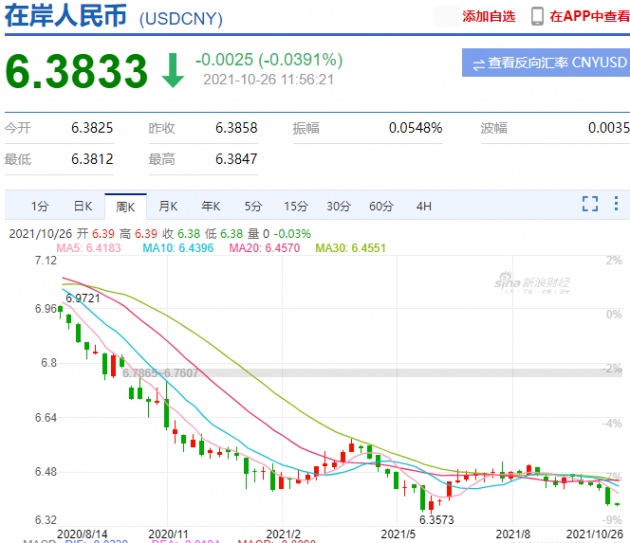
Task: Select the 年K chart tab
Action: click(x=211, y=207)
